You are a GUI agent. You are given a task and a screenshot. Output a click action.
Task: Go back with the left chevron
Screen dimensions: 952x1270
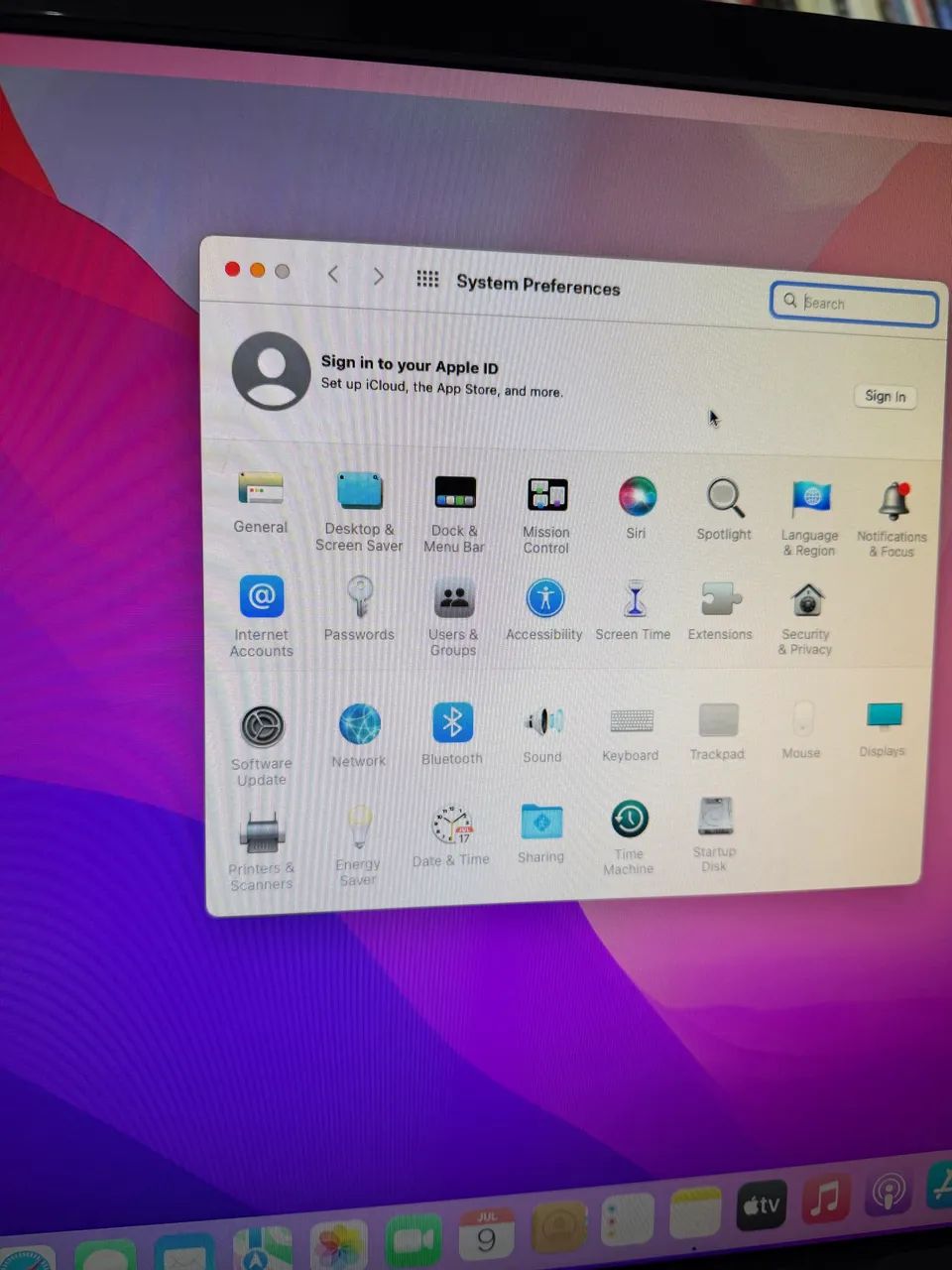[x=333, y=274]
